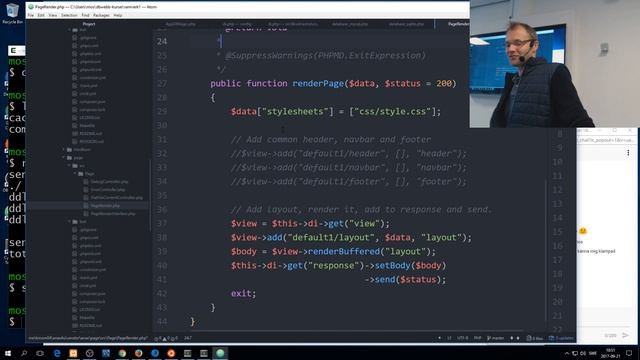This screenshot has width=640, height=360.
Task: Click the line ending selector in status bar
Action: pos(449,338)
